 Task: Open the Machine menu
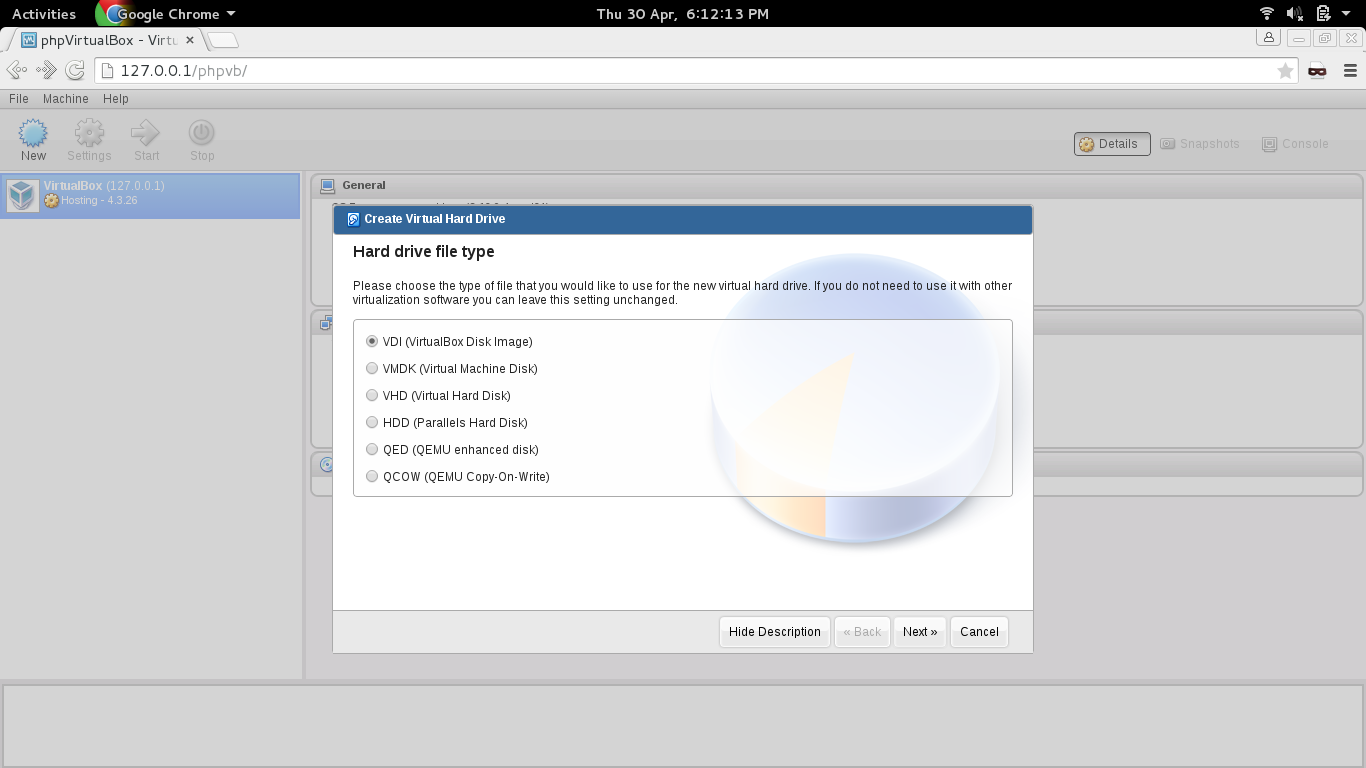coord(66,99)
